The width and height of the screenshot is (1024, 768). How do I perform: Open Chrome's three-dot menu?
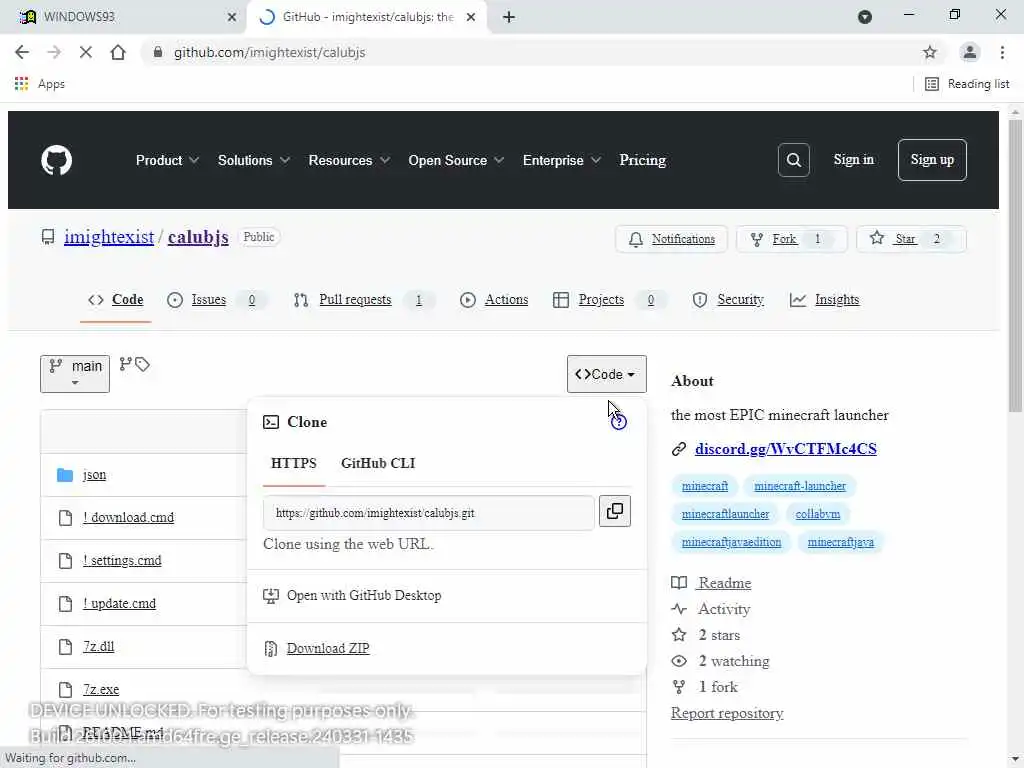click(x=1002, y=52)
